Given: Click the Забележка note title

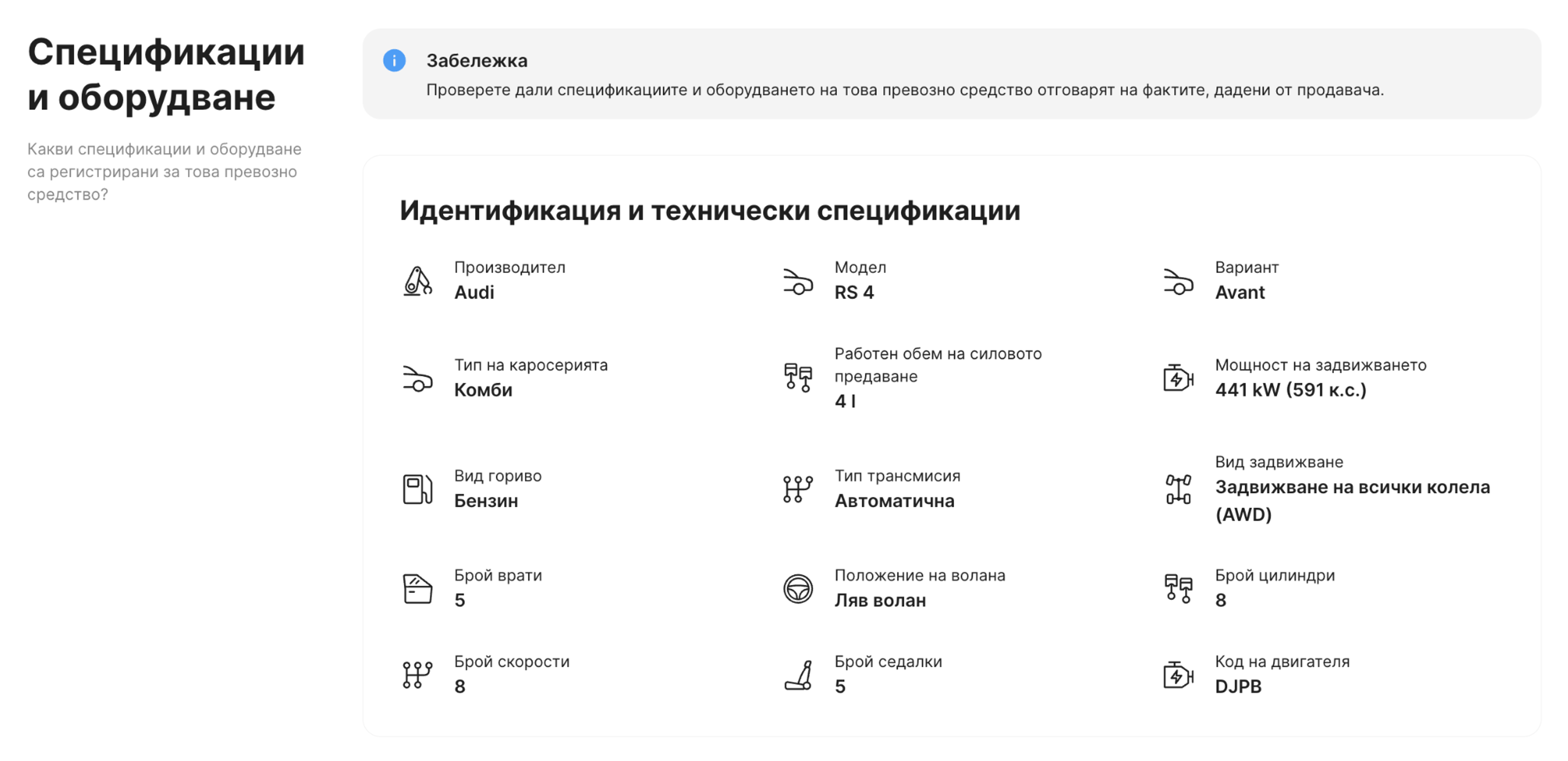Looking at the screenshot, I should click(477, 60).
